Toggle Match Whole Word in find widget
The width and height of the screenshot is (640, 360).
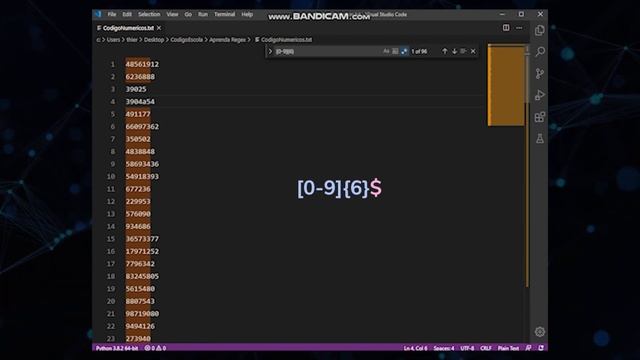pos(395,51)
